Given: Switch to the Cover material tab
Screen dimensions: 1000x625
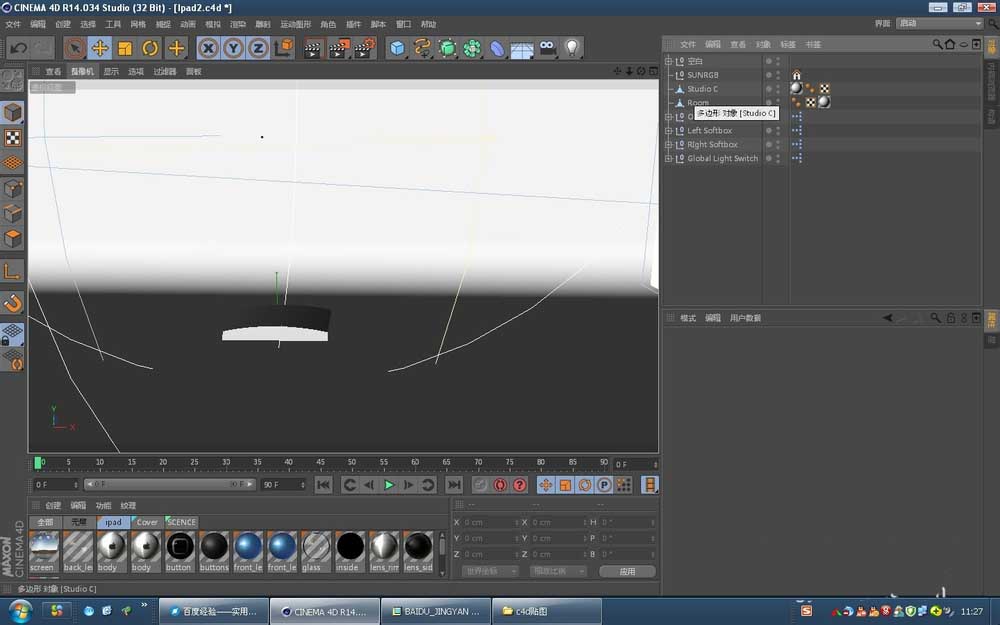Looking at the screenshot, I should pyautogui.click(x=146, y=521).
